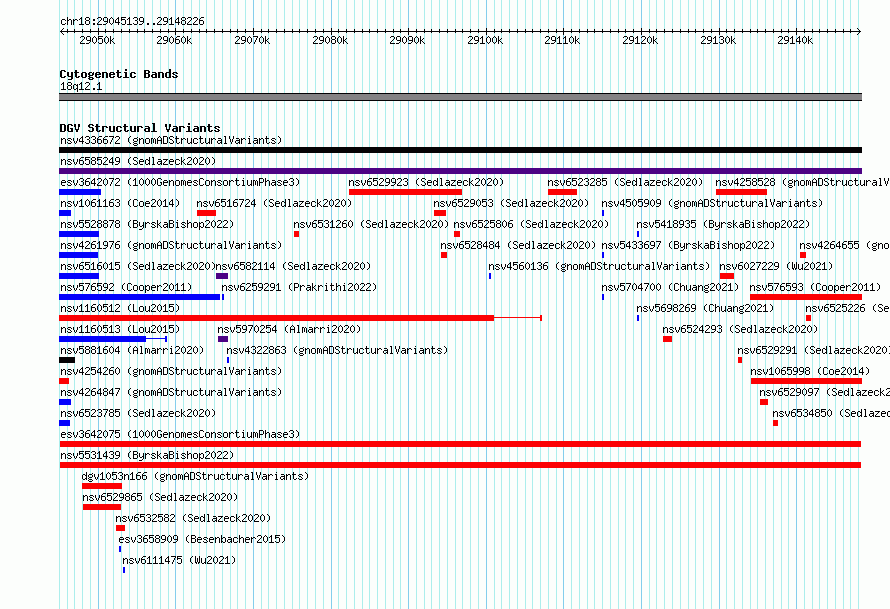Open nsv6524293 (Sedlazeck2020) label
This screenshot has height=609, width=890.
pyautogui.click(x=740, y=329)
